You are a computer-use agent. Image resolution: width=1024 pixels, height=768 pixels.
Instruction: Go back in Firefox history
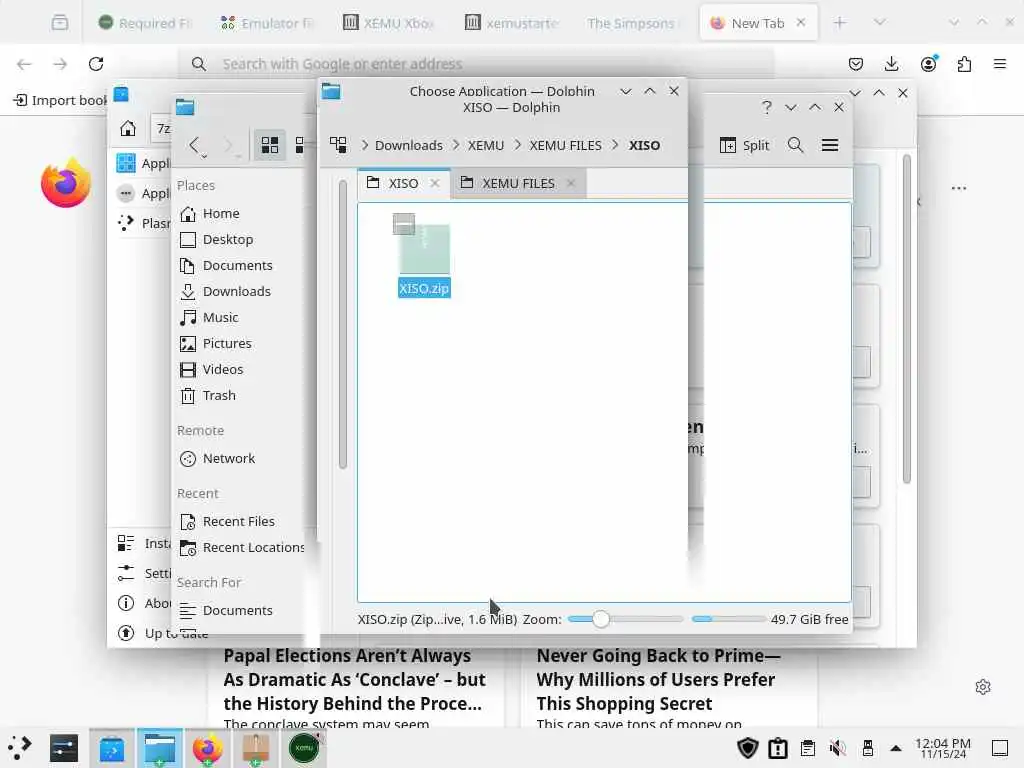point(24,64)
